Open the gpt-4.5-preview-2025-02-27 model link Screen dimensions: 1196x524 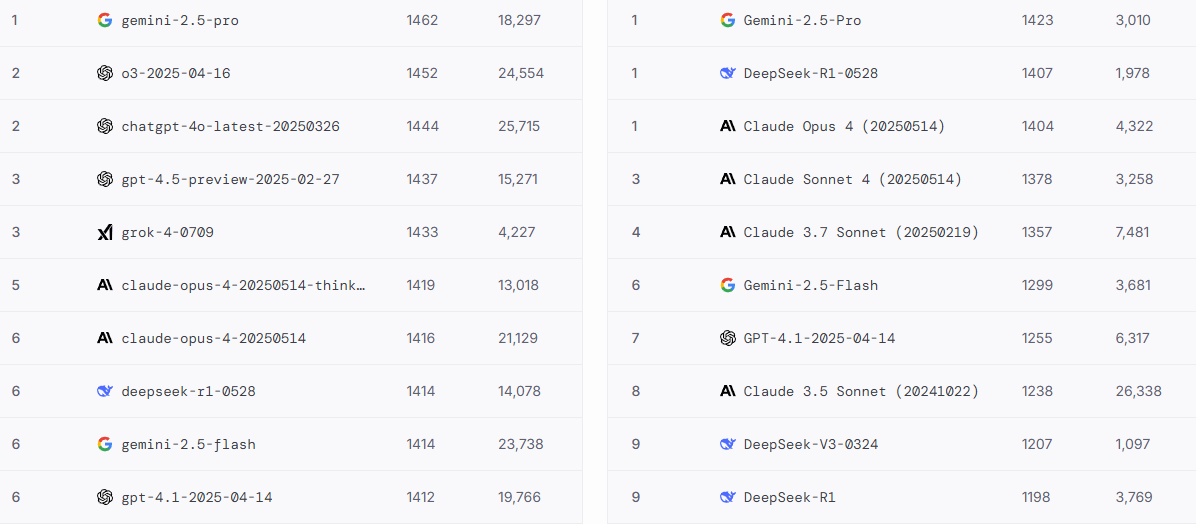230,179
